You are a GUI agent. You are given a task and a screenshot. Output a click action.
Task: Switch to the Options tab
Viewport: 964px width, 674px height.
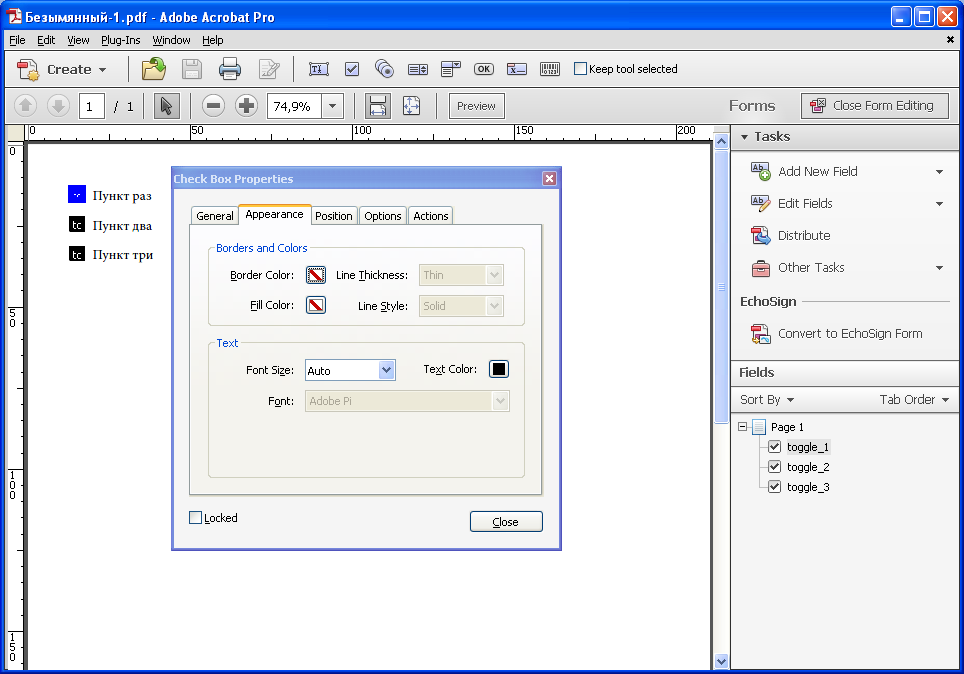pyautogui.click(x=382, y=216)
